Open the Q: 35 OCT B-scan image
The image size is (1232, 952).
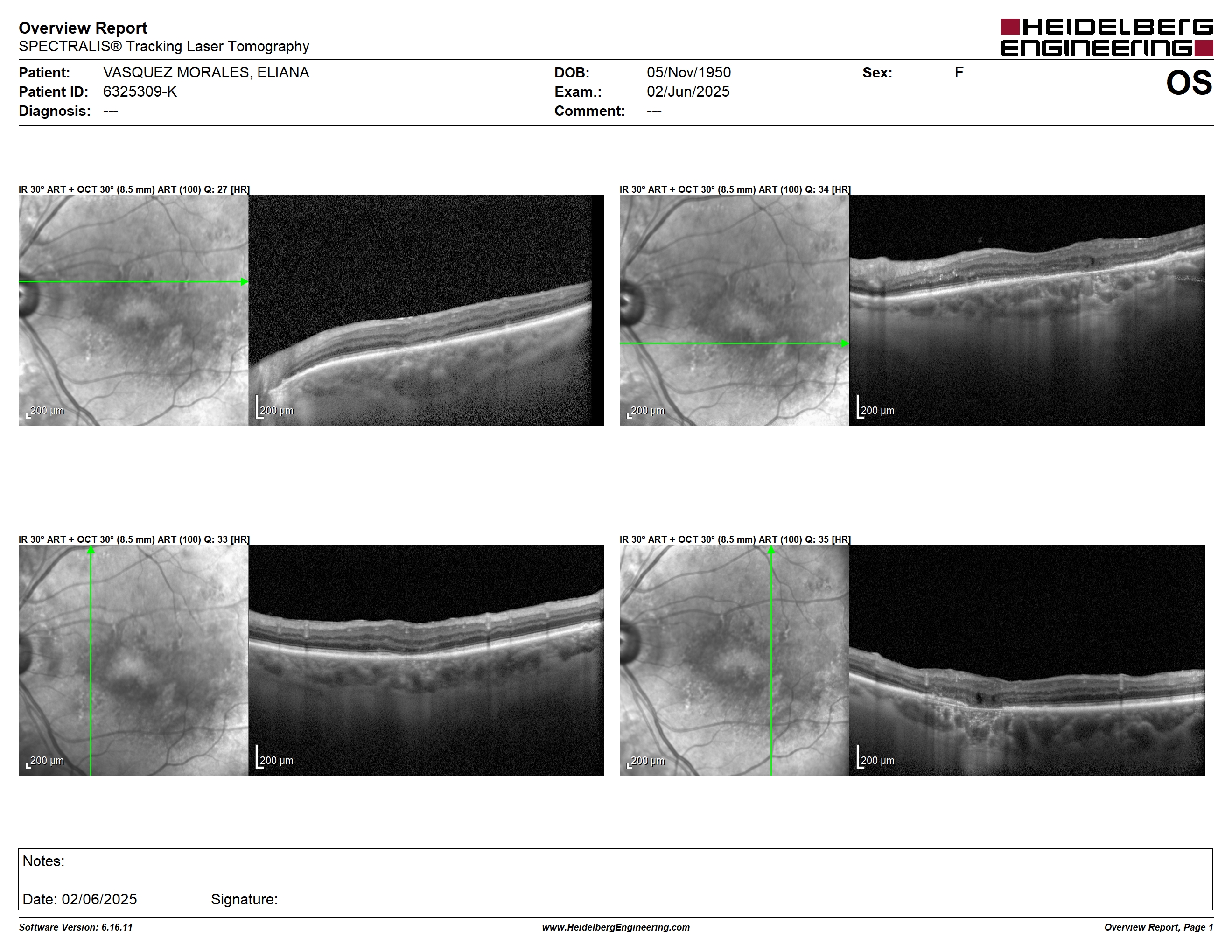[1027, 660]
